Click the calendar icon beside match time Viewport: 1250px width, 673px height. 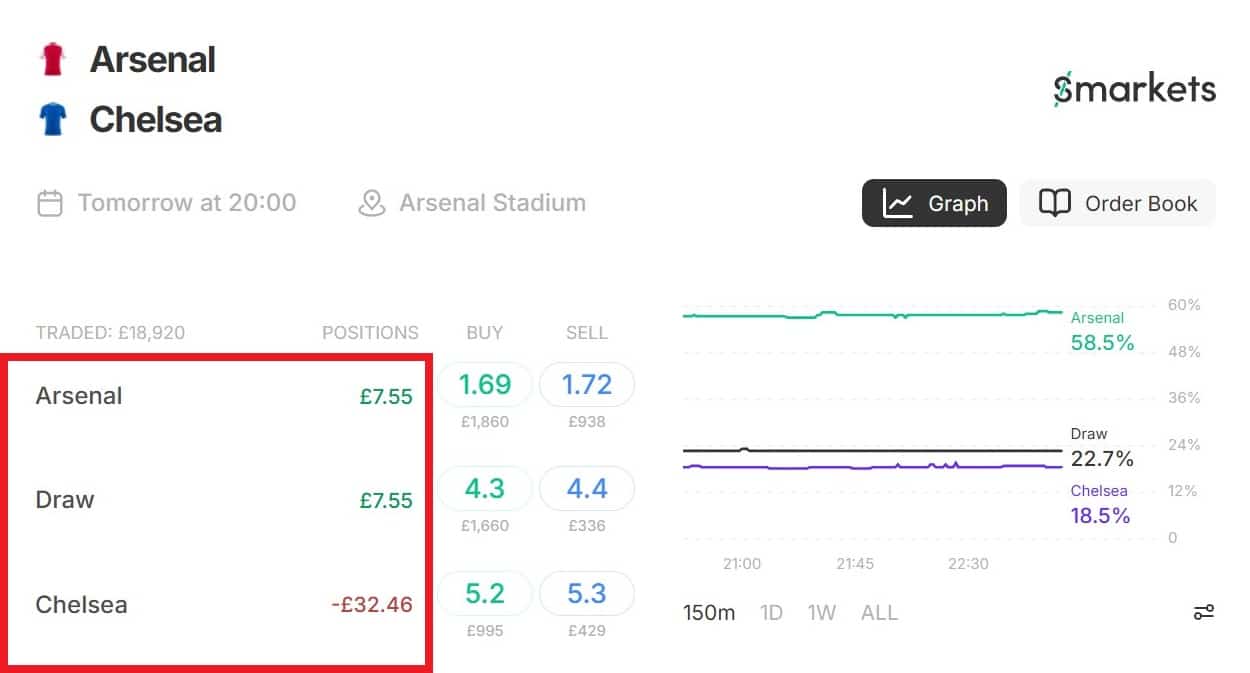click(50, 203)
